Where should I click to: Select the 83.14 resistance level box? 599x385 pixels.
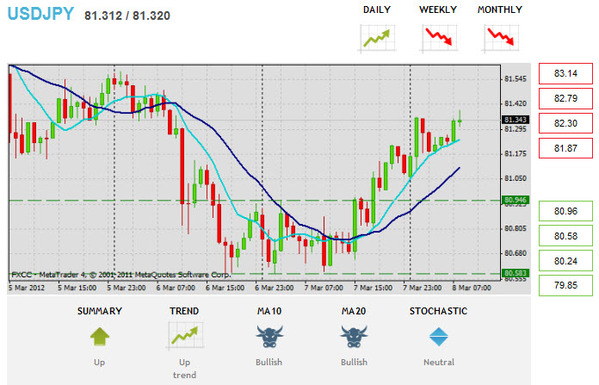click(x=566, y=74)
